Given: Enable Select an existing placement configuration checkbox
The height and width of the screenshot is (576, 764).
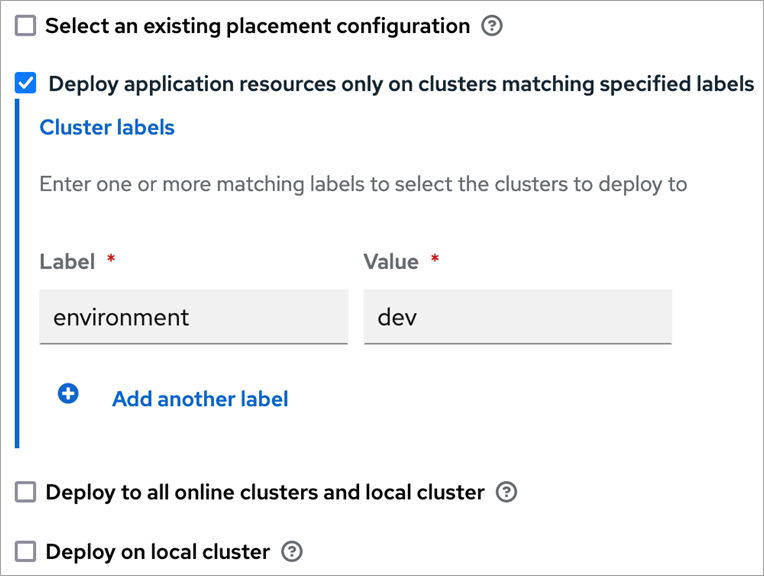Looking at the screenshot, I should tap(25, 26).
